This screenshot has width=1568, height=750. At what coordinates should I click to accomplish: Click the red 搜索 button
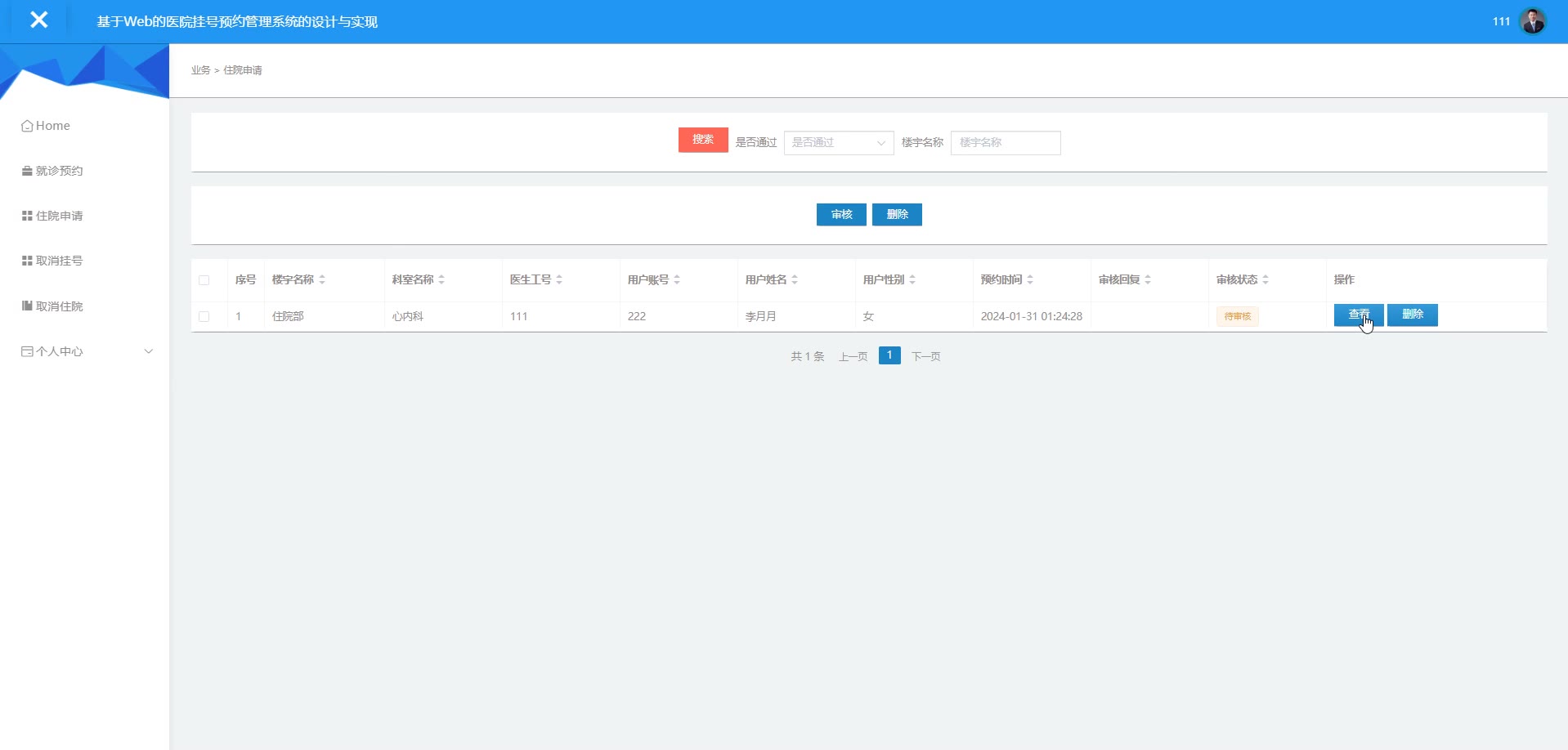(703, 140)
